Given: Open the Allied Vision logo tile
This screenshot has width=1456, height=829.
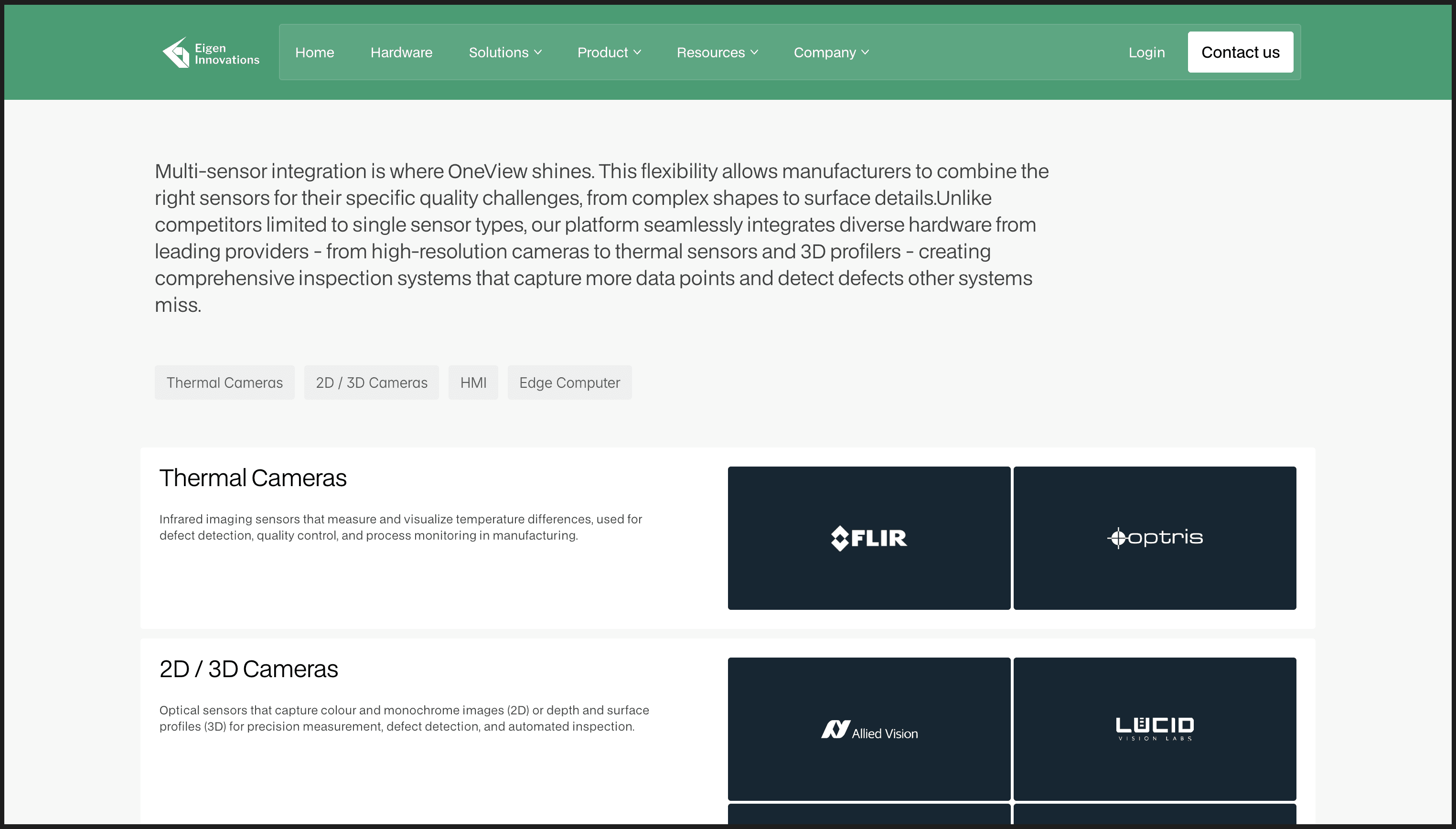Looking at the screenshot, I should 868,728.
